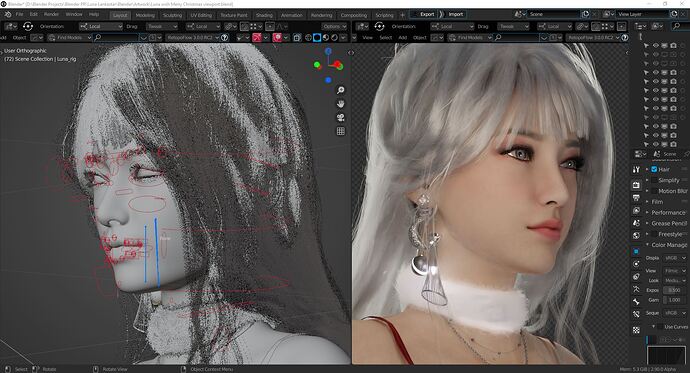Select solid viewport shading mode icon
Image resolution: width=690 pixels, height=373 pixels.
317,38
